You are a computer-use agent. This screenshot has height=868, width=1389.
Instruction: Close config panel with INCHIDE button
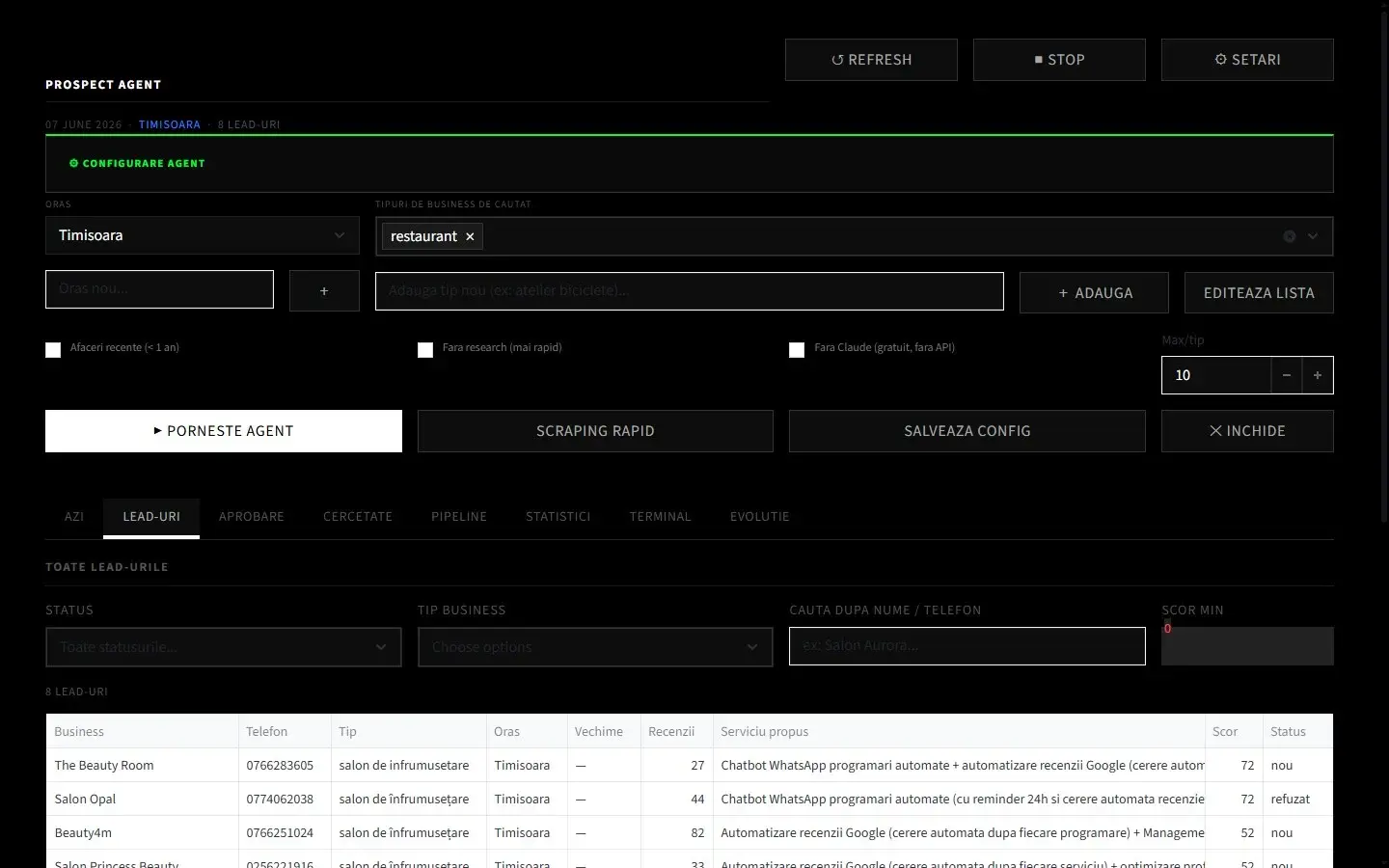pos(1247,431)
